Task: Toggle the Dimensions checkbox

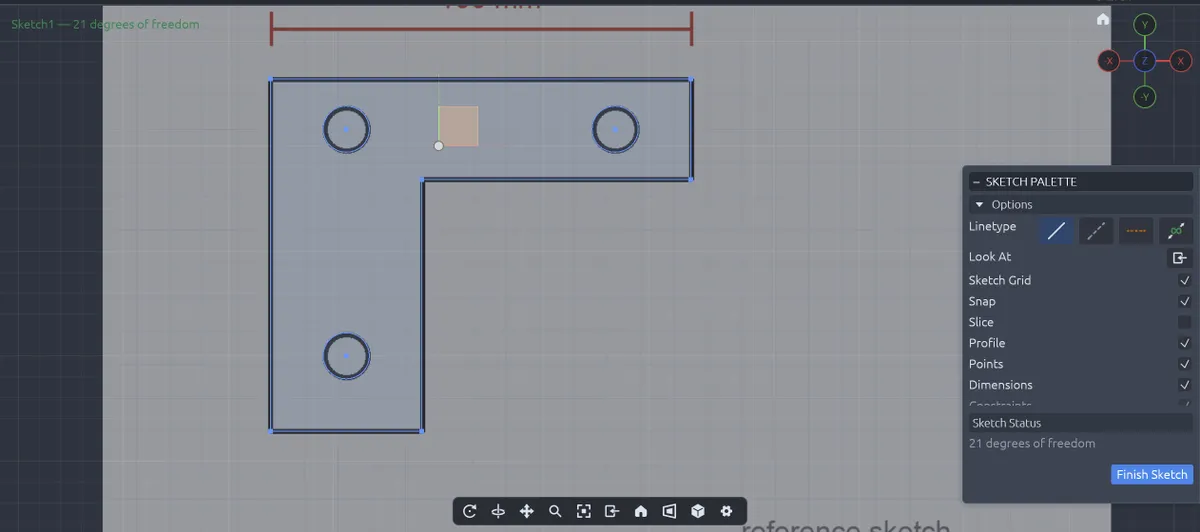Action: click(1185, 385)
